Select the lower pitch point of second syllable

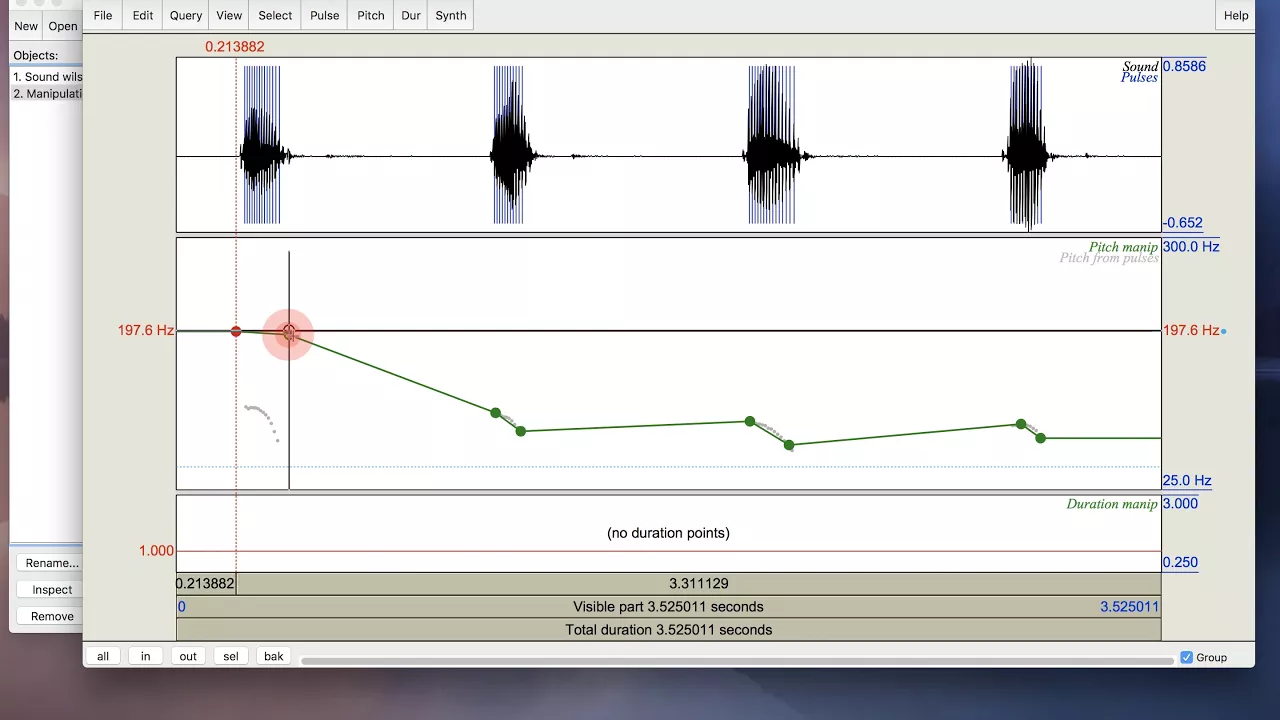click(521, 431)
